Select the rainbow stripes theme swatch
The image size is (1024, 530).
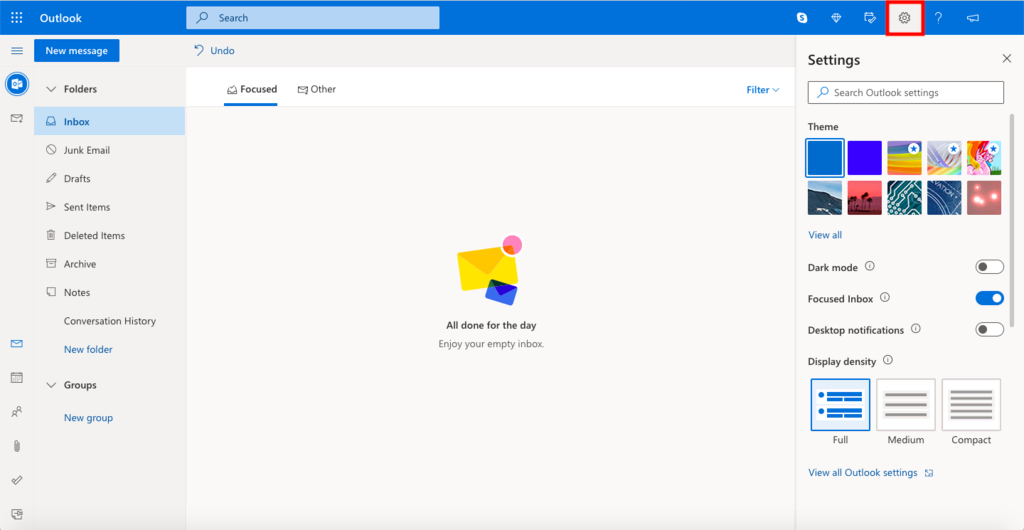pyautogui.click(x=904, y=158)
